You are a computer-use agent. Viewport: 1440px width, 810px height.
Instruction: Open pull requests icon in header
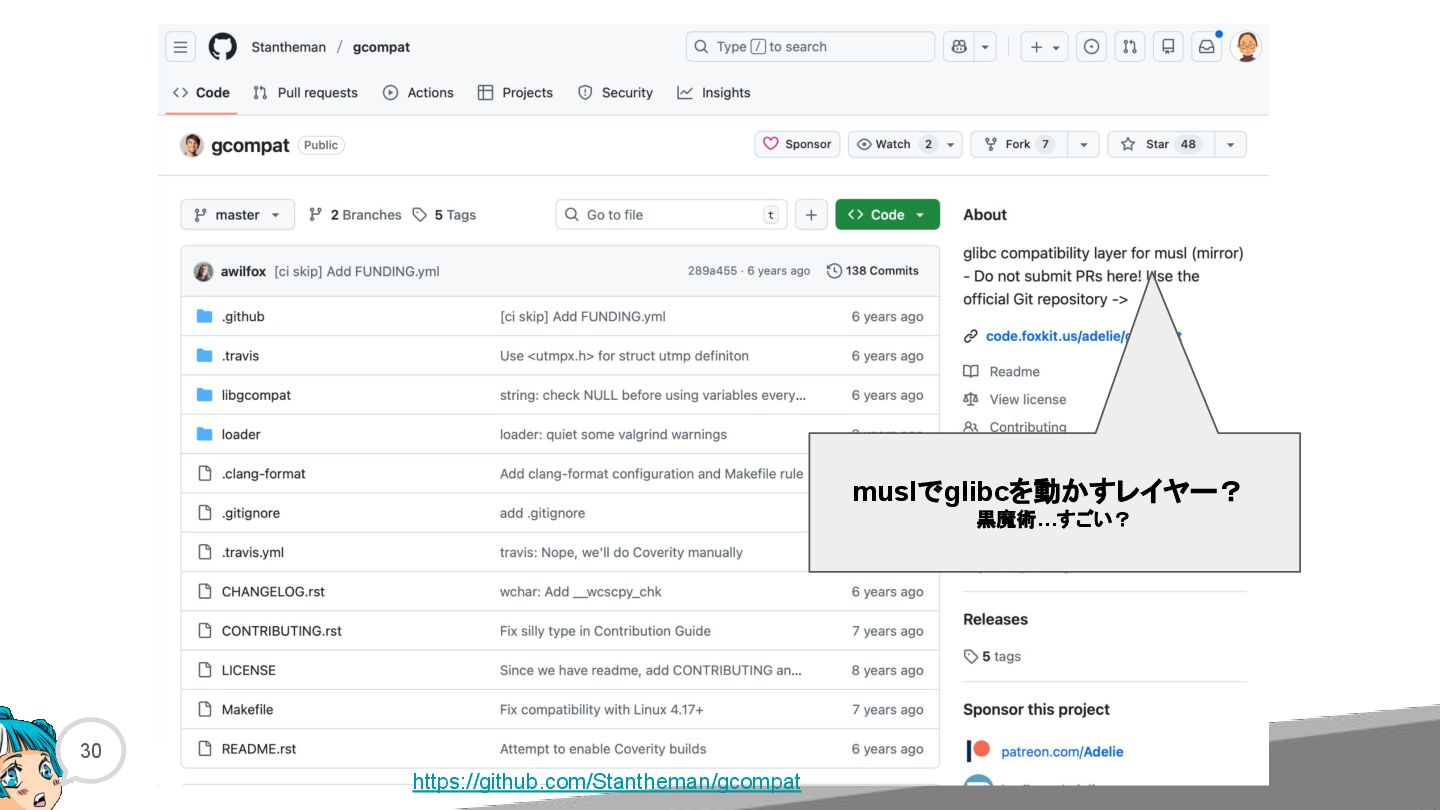click(1129, 47)
